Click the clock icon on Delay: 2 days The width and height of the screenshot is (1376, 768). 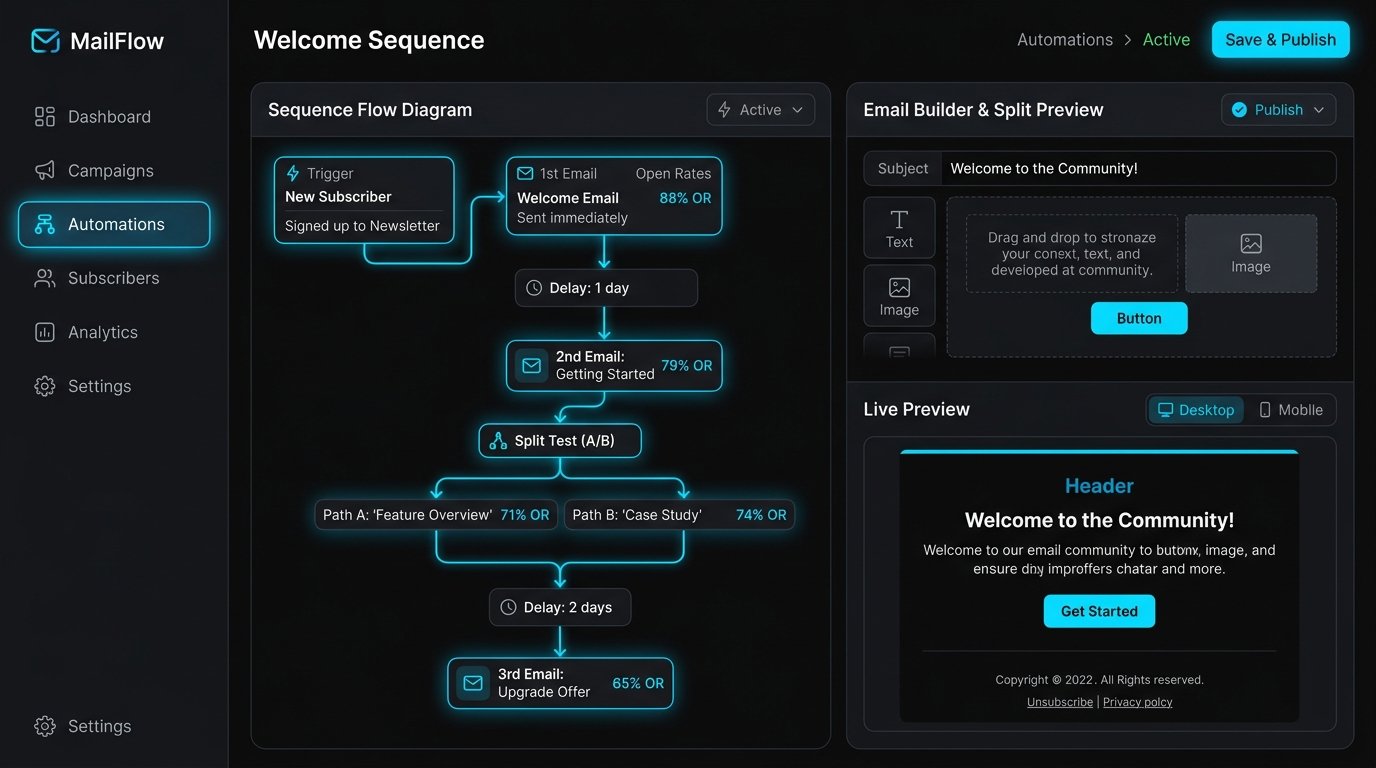508,607
